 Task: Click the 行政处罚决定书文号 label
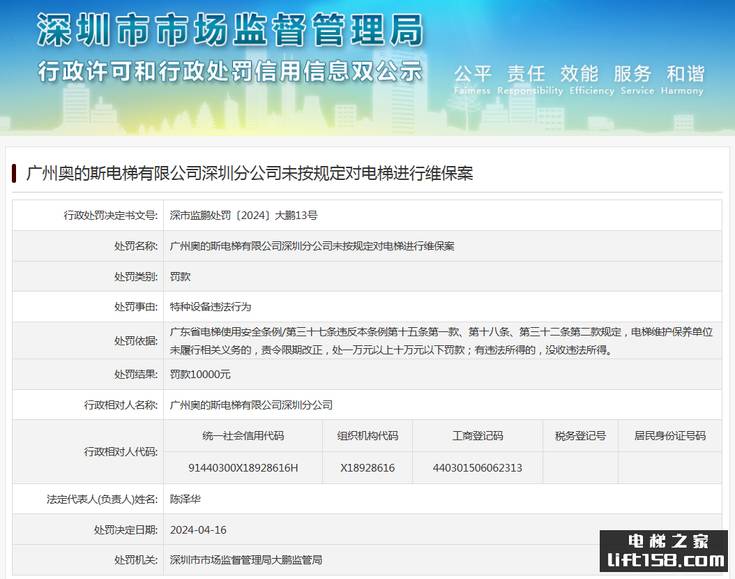coord(111,215)
